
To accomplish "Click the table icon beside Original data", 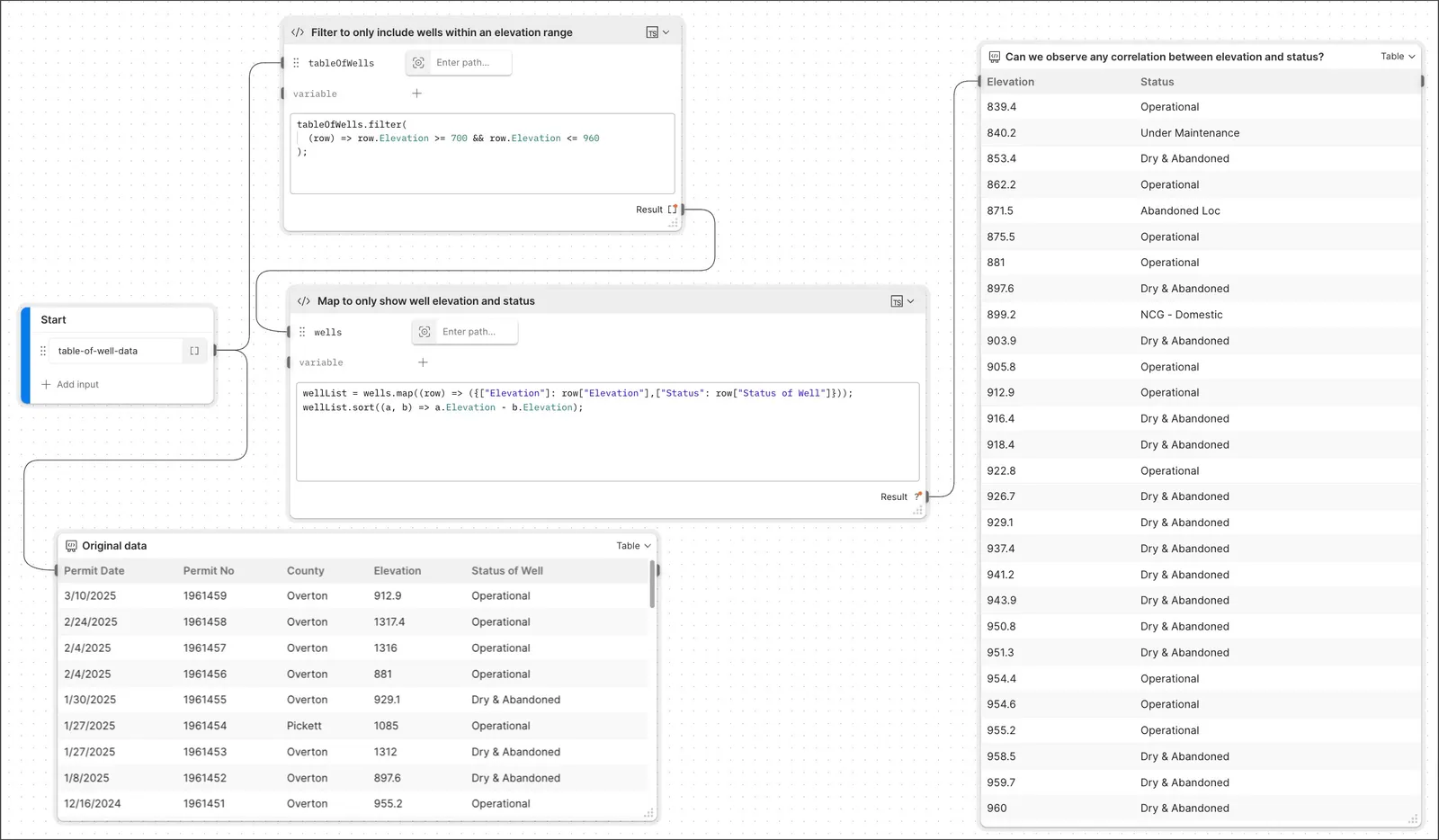I will (x=71, y=546).
